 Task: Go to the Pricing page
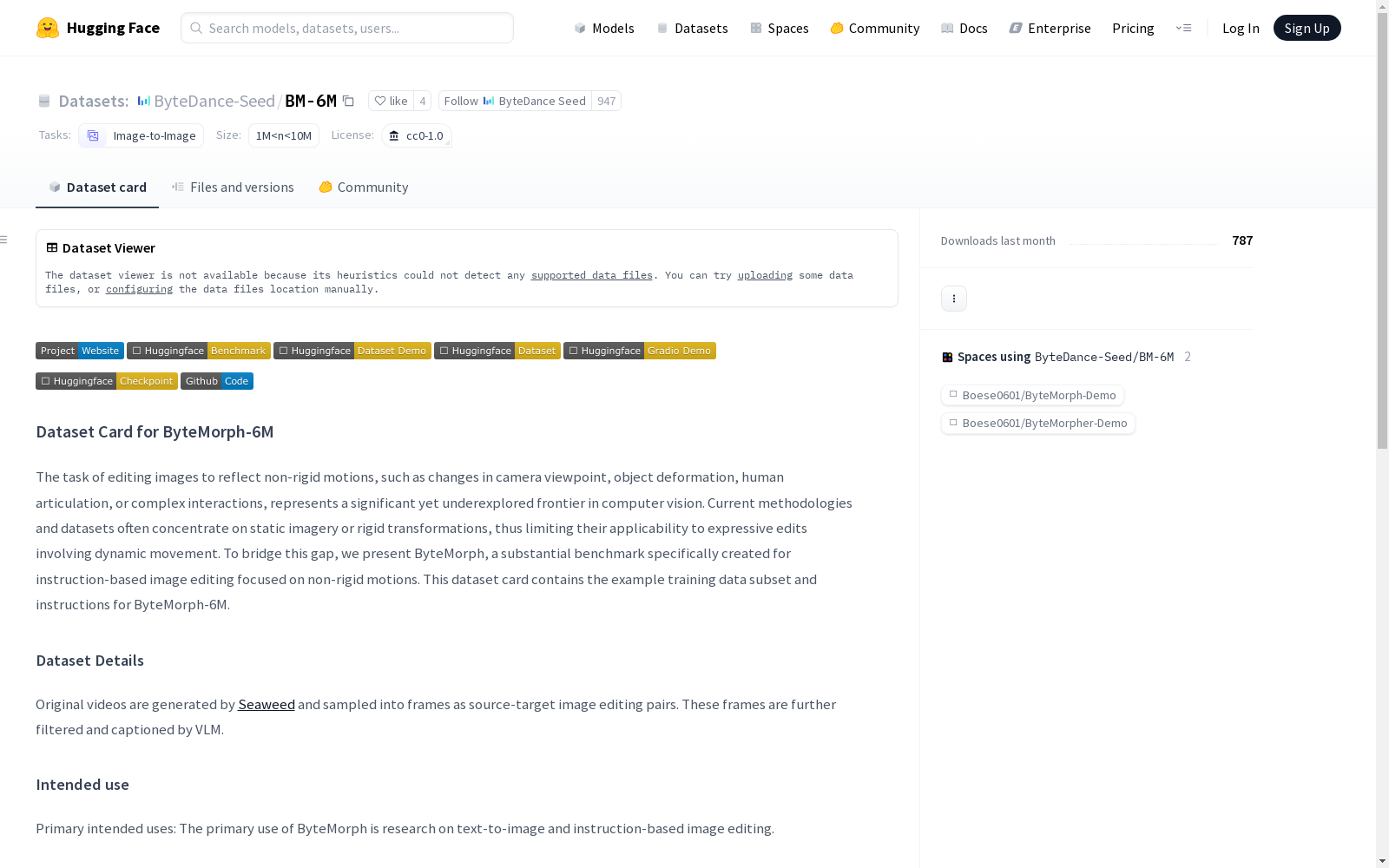tap(1133, 28)
